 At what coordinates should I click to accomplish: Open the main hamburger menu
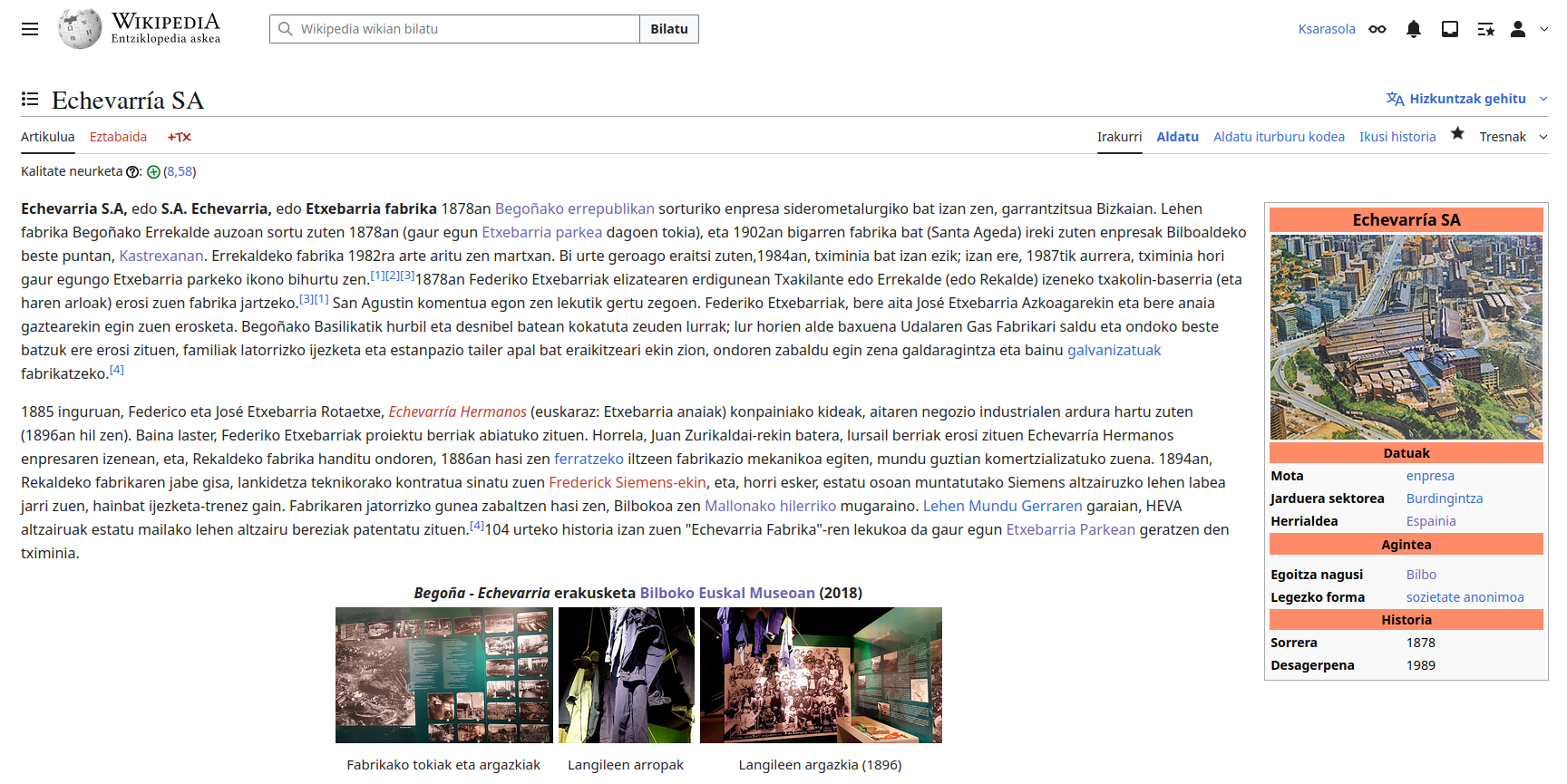point(30,29)
